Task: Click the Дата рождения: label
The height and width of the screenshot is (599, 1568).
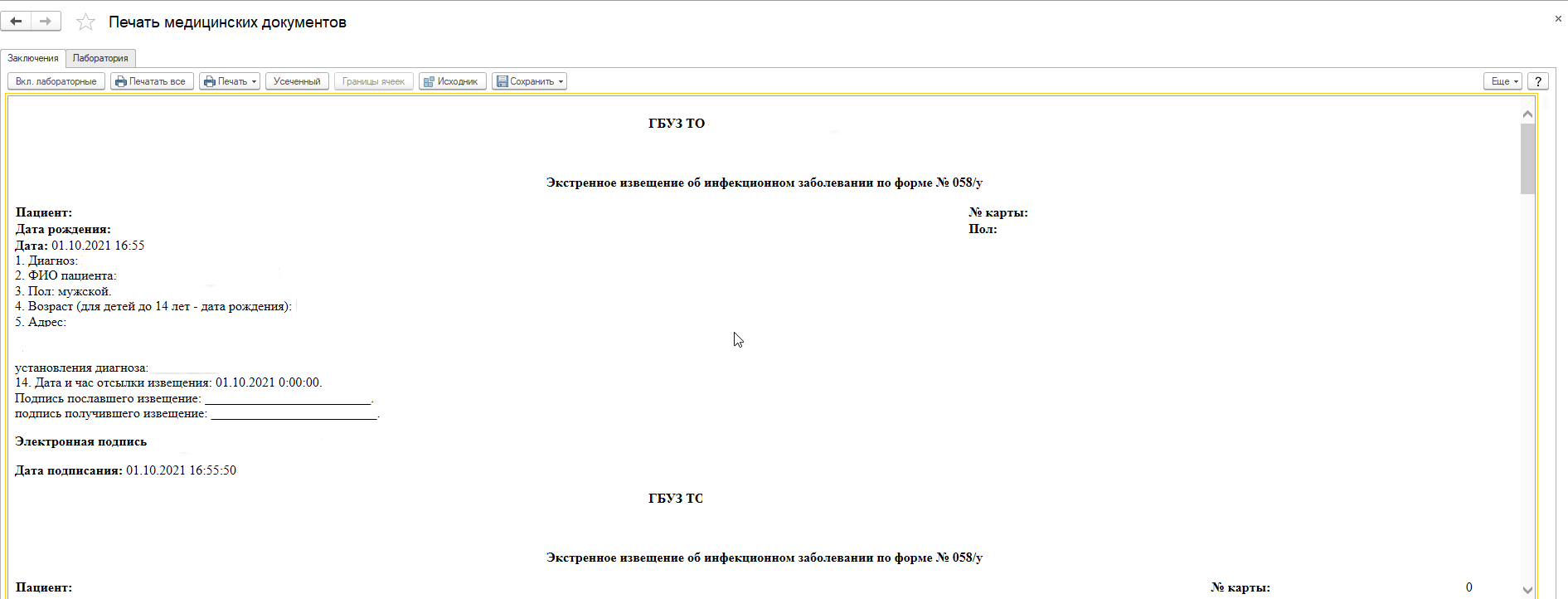Action: [x=63, y=230]
